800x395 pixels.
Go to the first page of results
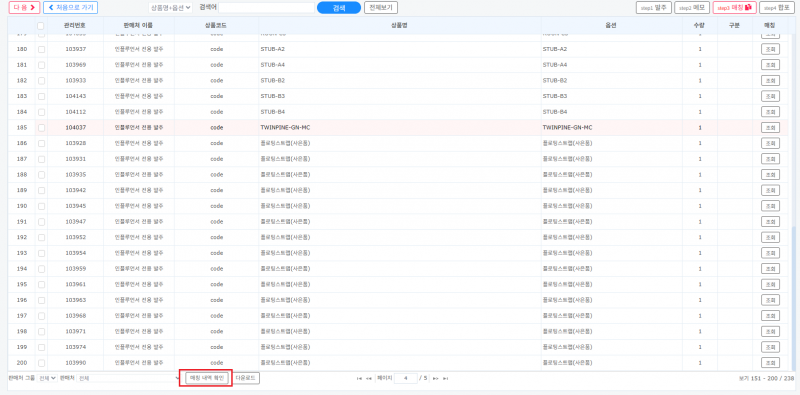tap(359, 379)
